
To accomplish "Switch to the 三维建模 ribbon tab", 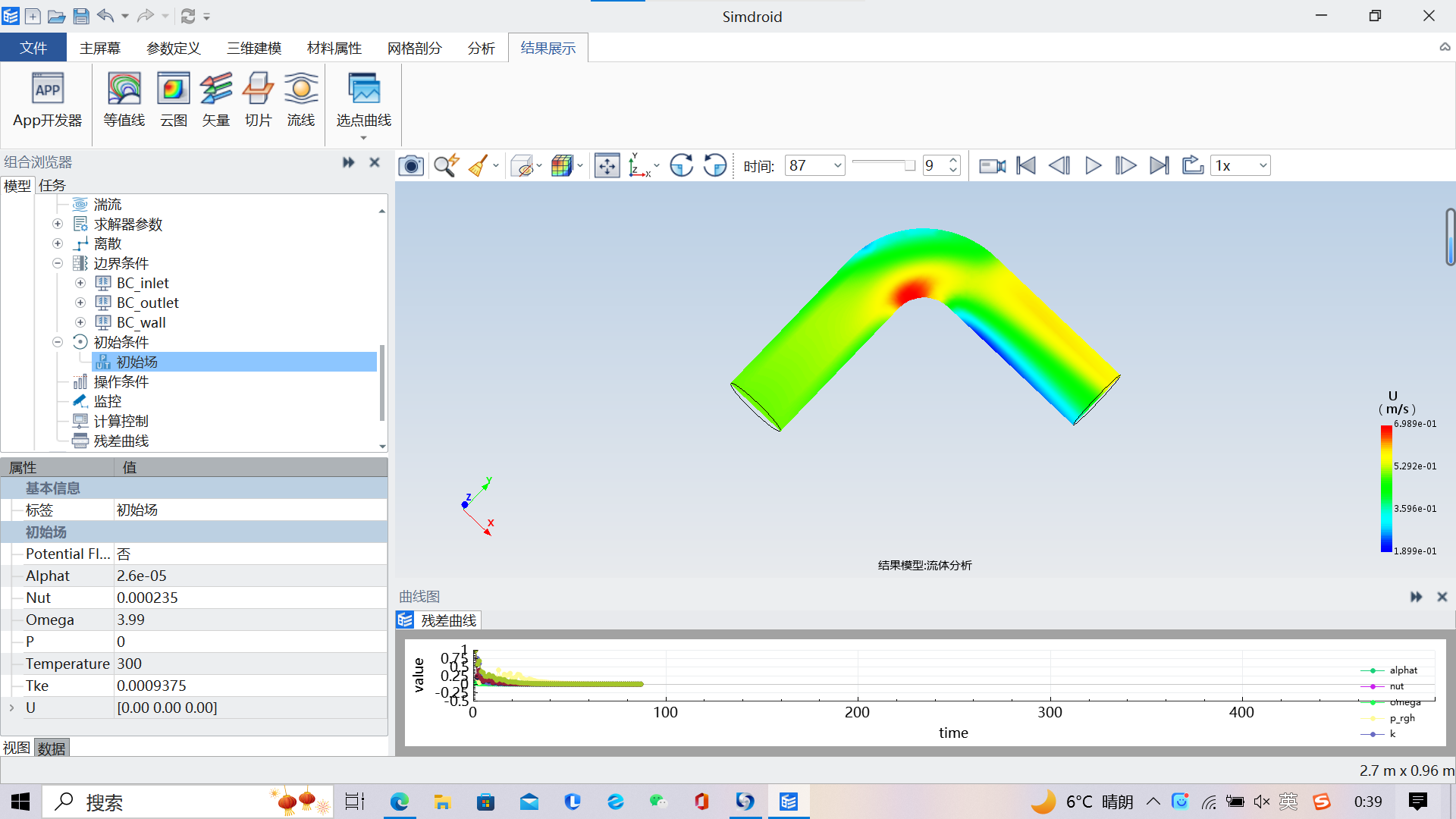I will tap(254, 48).
